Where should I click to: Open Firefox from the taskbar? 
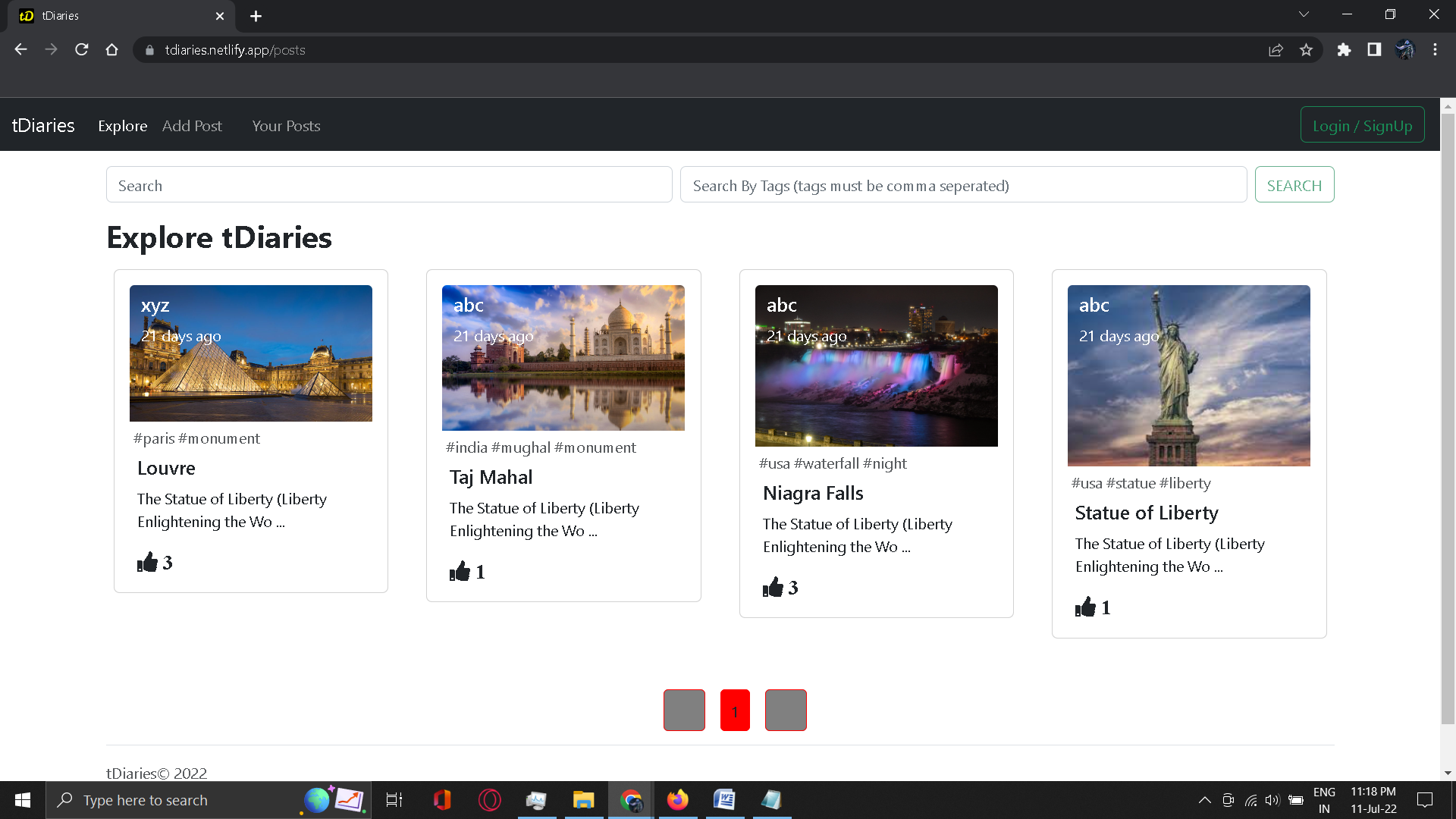point(677,800)
